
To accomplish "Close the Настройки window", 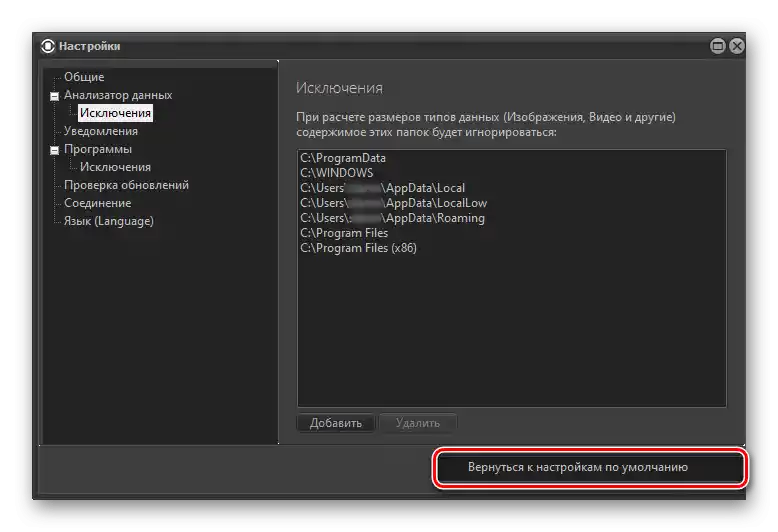I will (x=737, y=46).
